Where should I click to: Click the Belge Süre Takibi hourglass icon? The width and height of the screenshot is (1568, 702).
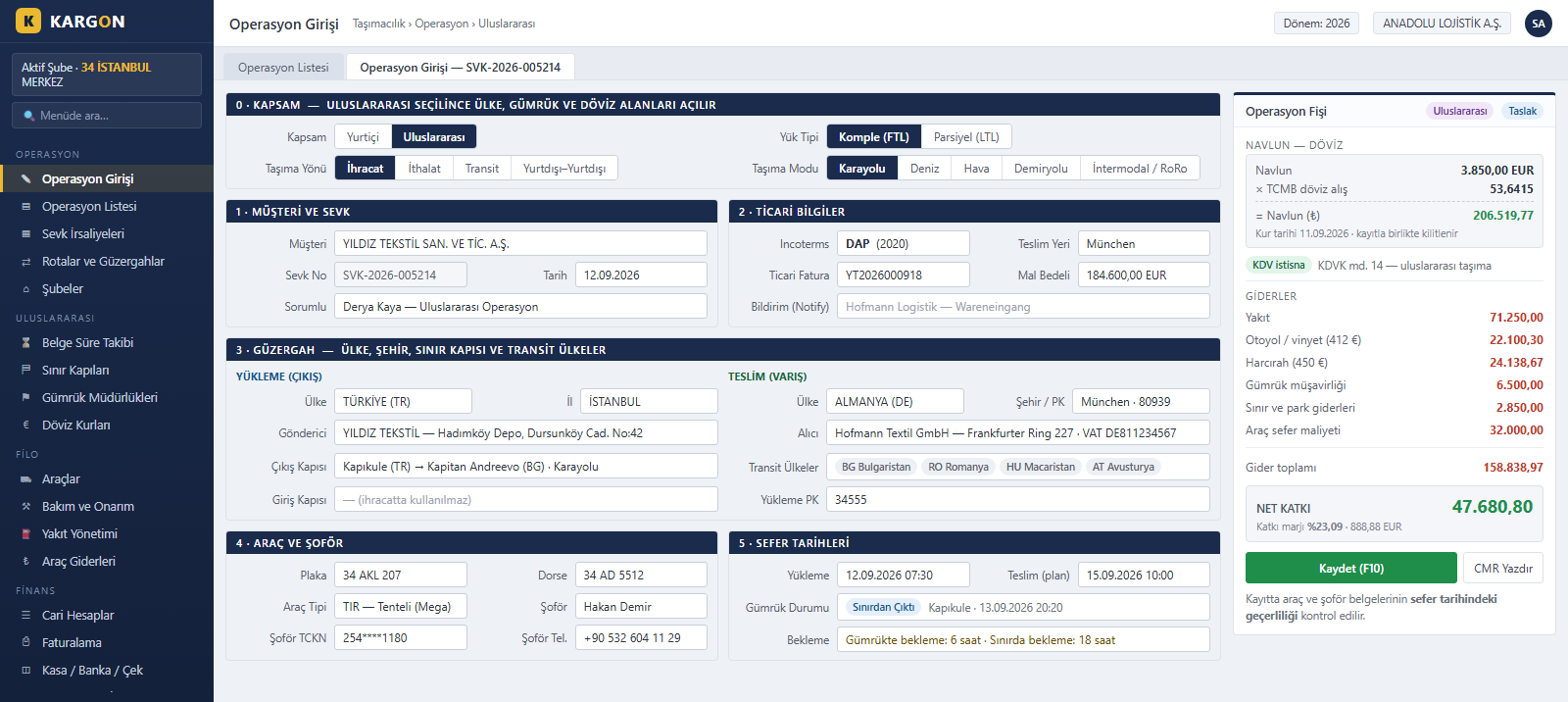coord(26,342)
